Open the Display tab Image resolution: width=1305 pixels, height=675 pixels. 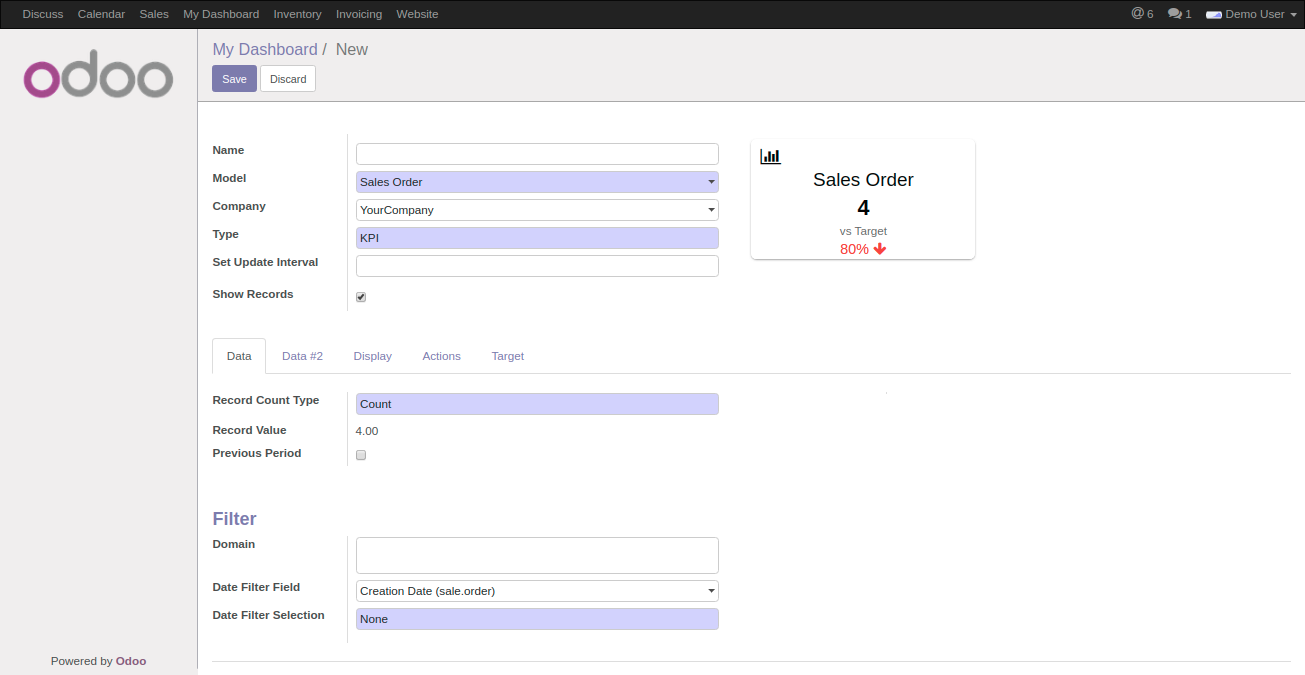click(x=372, y=356)
